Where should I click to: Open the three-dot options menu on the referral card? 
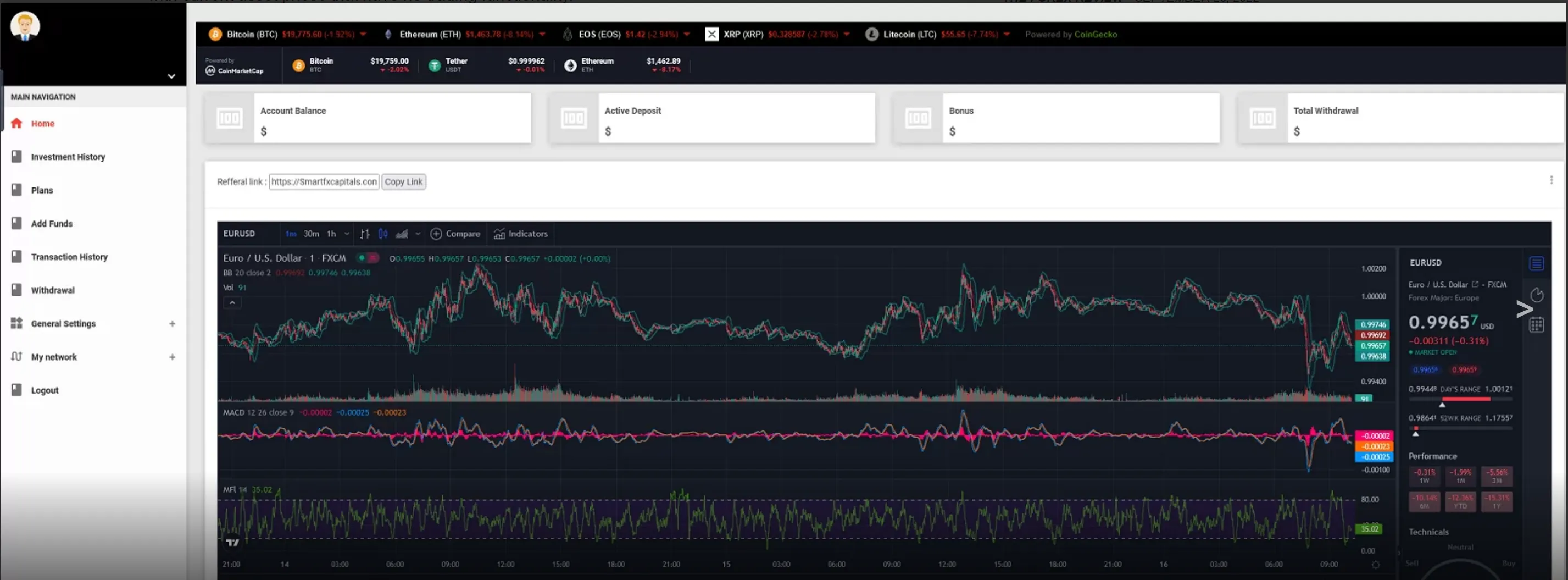point(1550,180)
